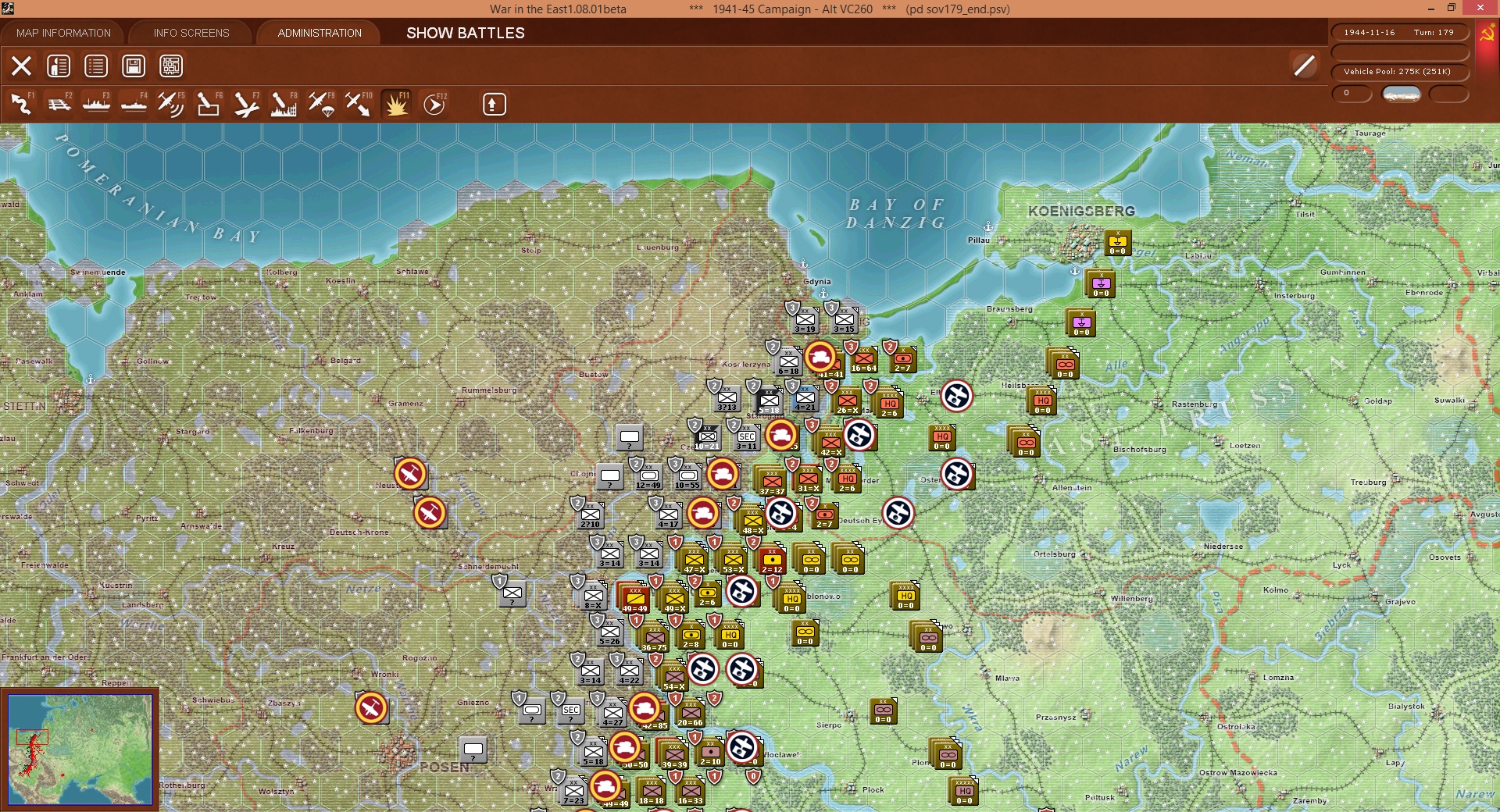Select the F2 rail mode
This screenshot has height=812, width=1500.
pyautogui.click(x=59, y=104)
